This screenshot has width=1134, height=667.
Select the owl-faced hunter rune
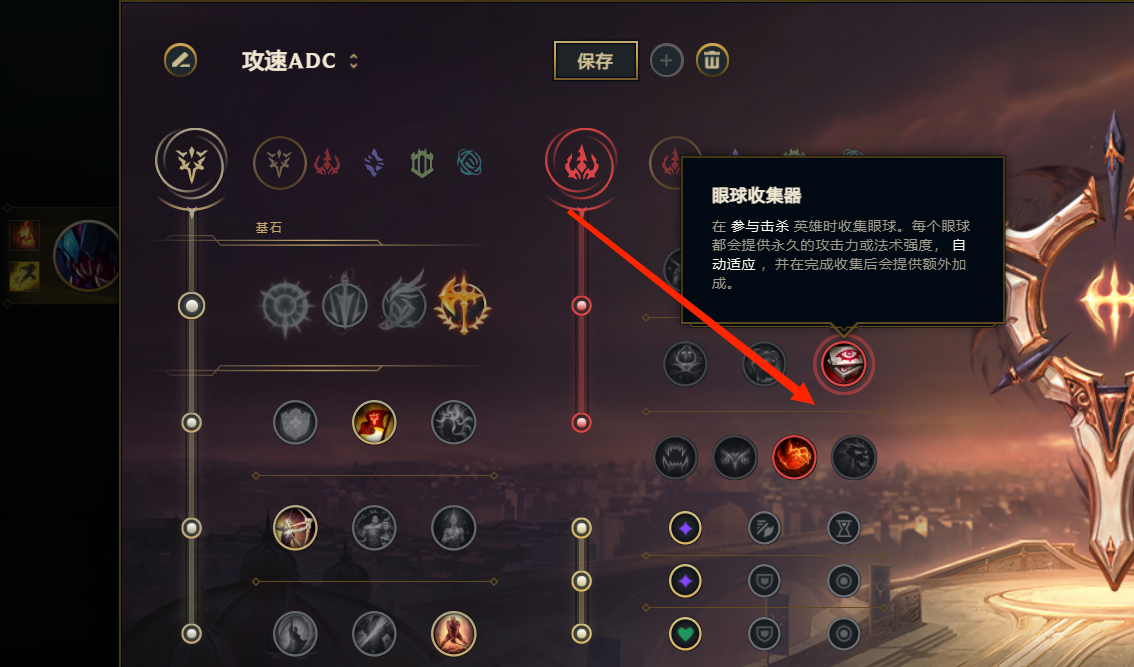pos(735,457)
